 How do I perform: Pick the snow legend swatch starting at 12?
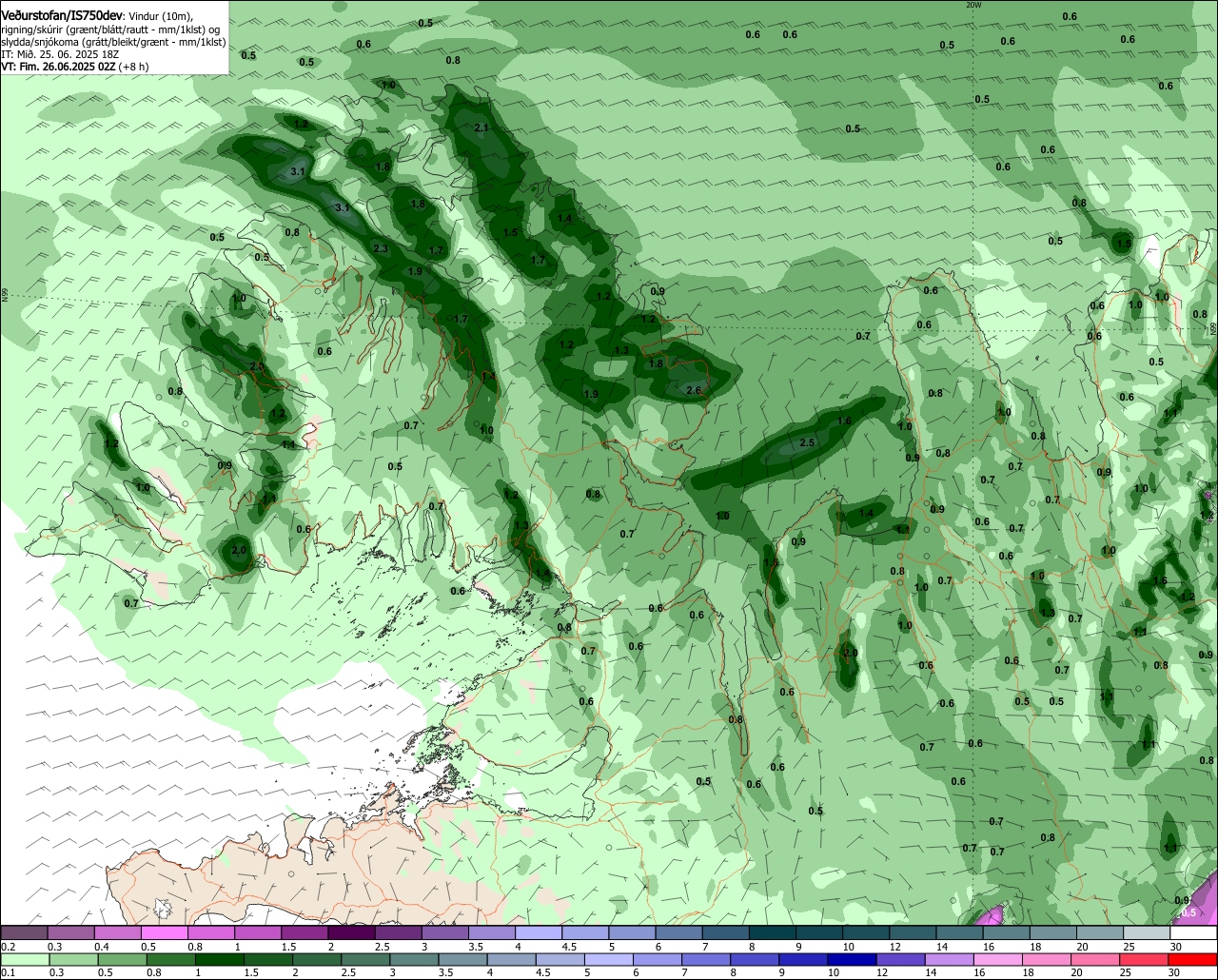pos(912,932)
